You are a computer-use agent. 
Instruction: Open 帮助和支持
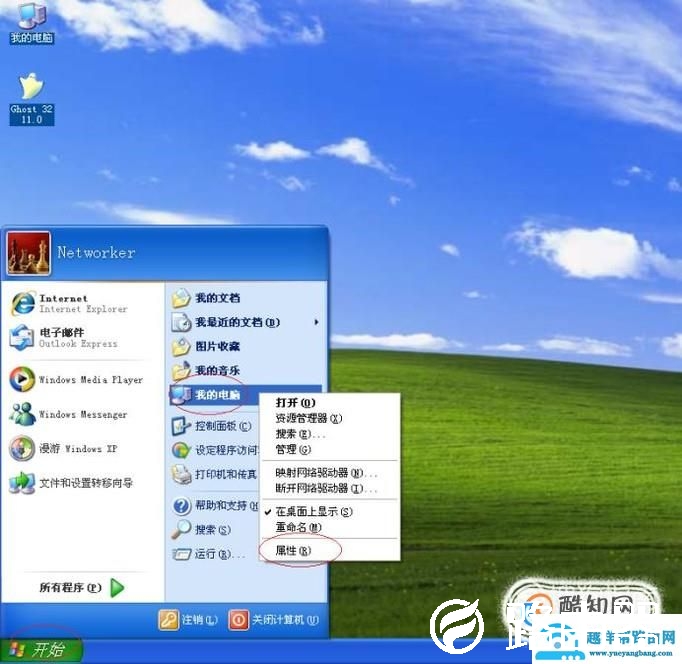pyautogui.click(x=215, y=506)
